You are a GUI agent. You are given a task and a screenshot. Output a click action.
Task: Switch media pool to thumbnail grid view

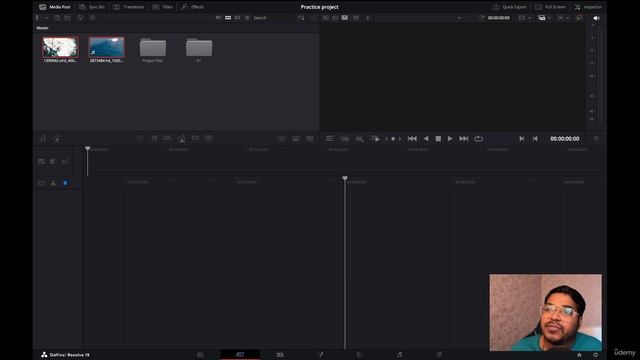click(x=228, y=18)
